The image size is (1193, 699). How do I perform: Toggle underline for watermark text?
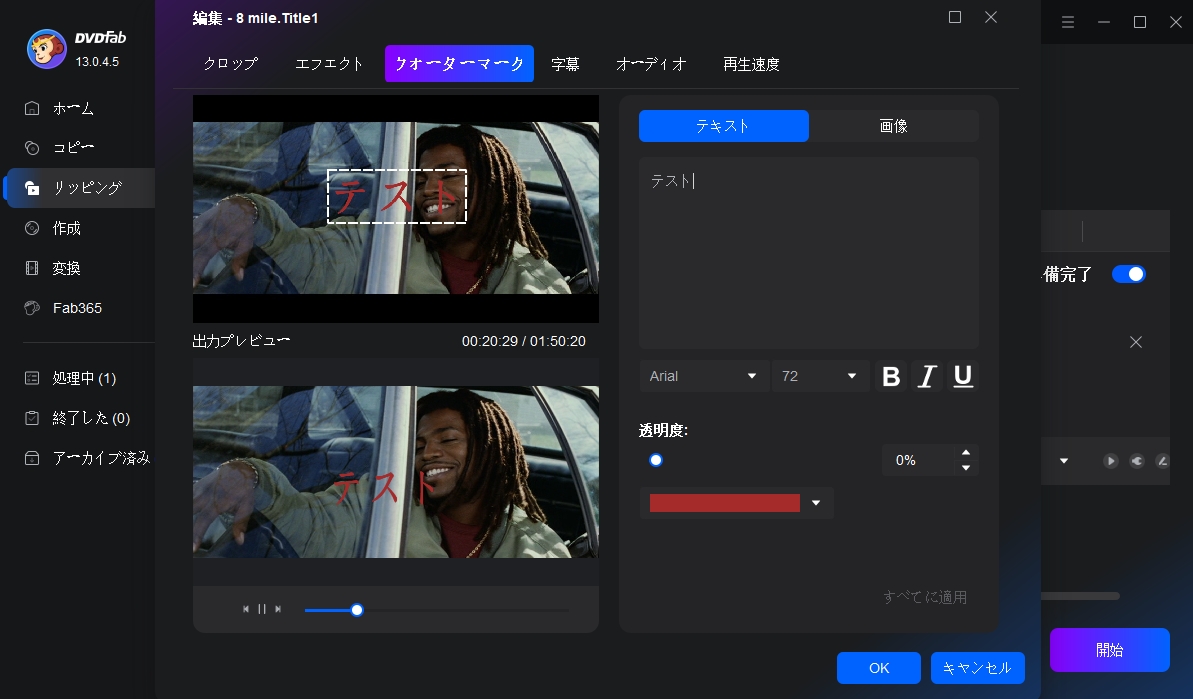(962, 377)
